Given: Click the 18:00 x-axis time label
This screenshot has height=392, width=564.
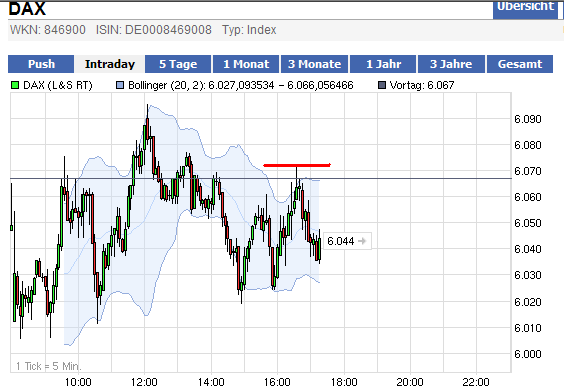Looking at the screenshot, I should 344,382.
